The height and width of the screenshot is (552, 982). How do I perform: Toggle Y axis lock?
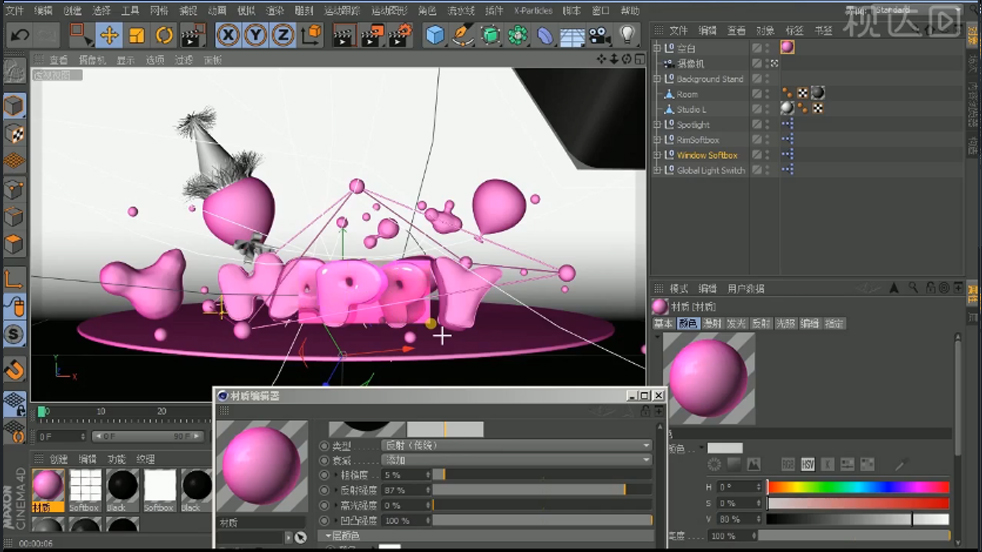(256, 35)
